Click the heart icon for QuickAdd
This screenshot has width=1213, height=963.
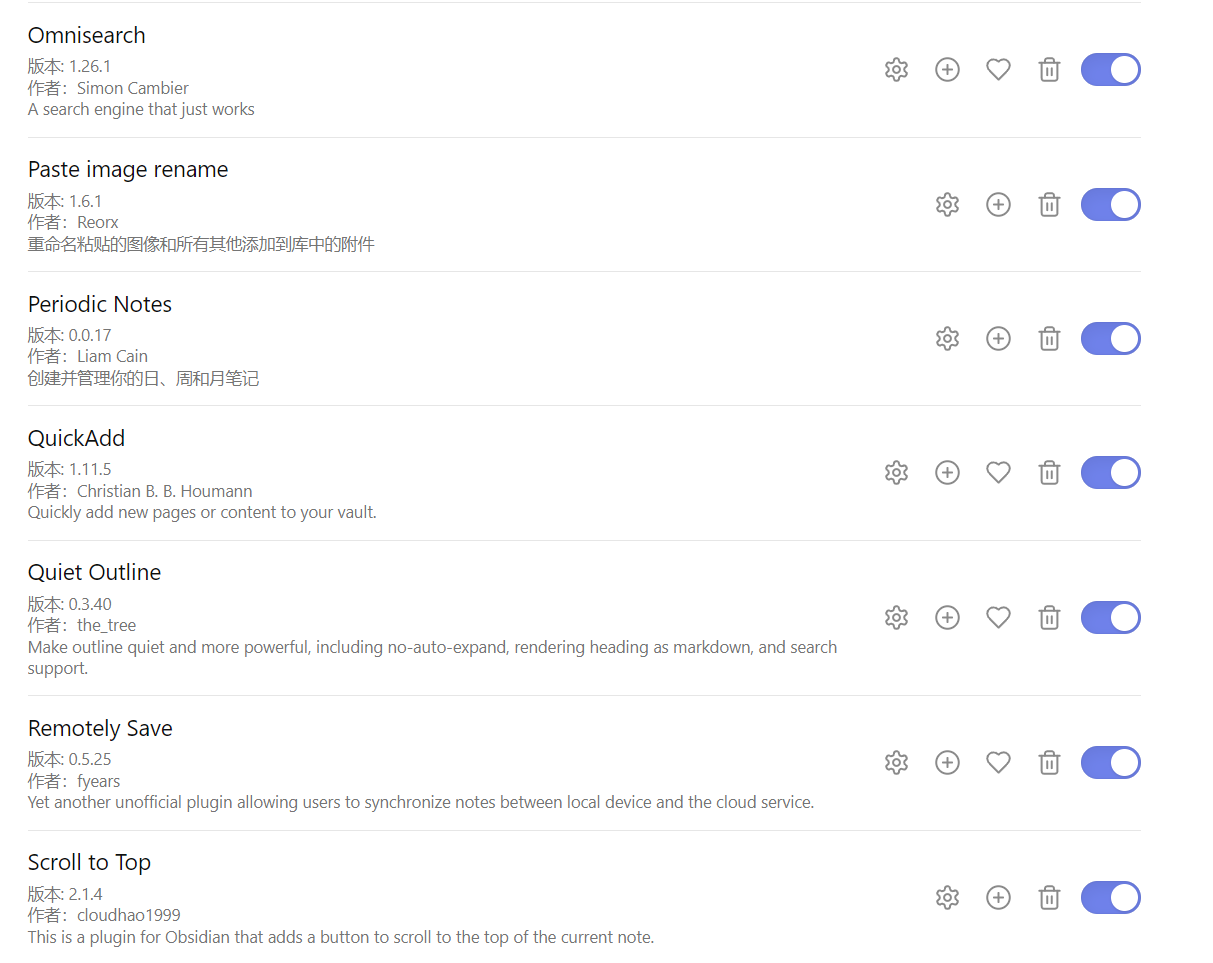tap(998, 473)
